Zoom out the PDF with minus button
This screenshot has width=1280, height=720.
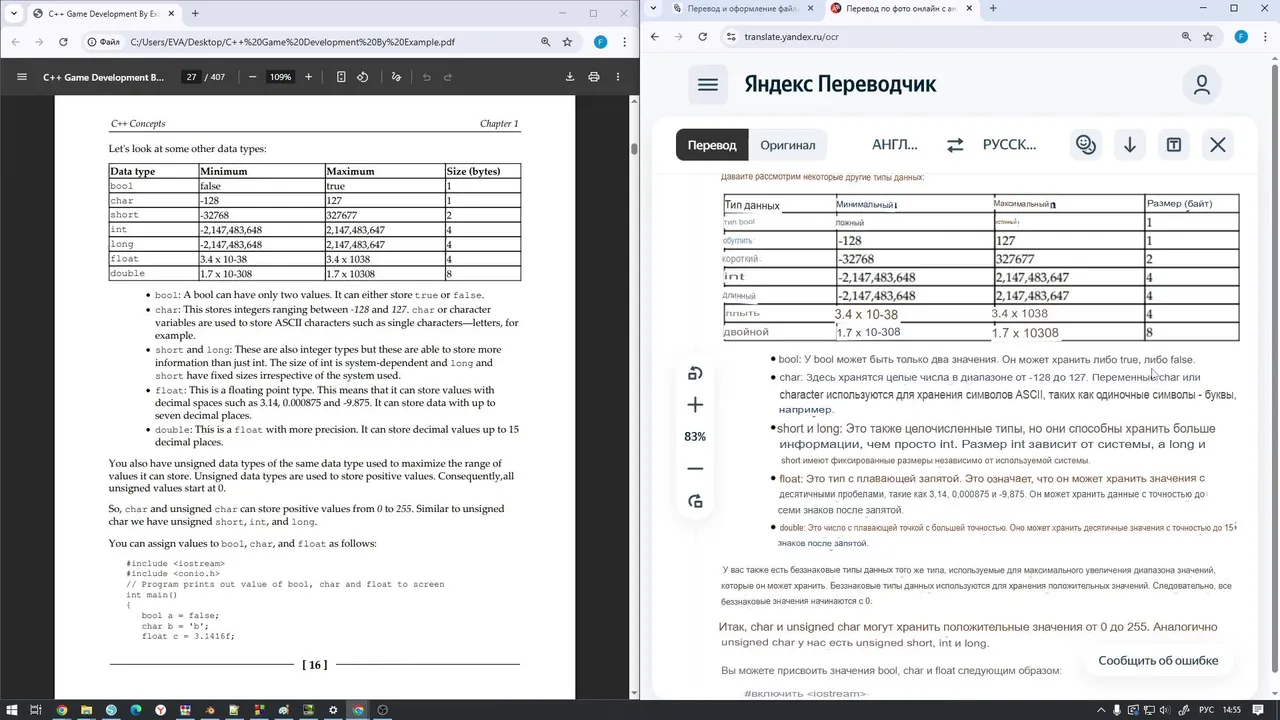(253, 77)
